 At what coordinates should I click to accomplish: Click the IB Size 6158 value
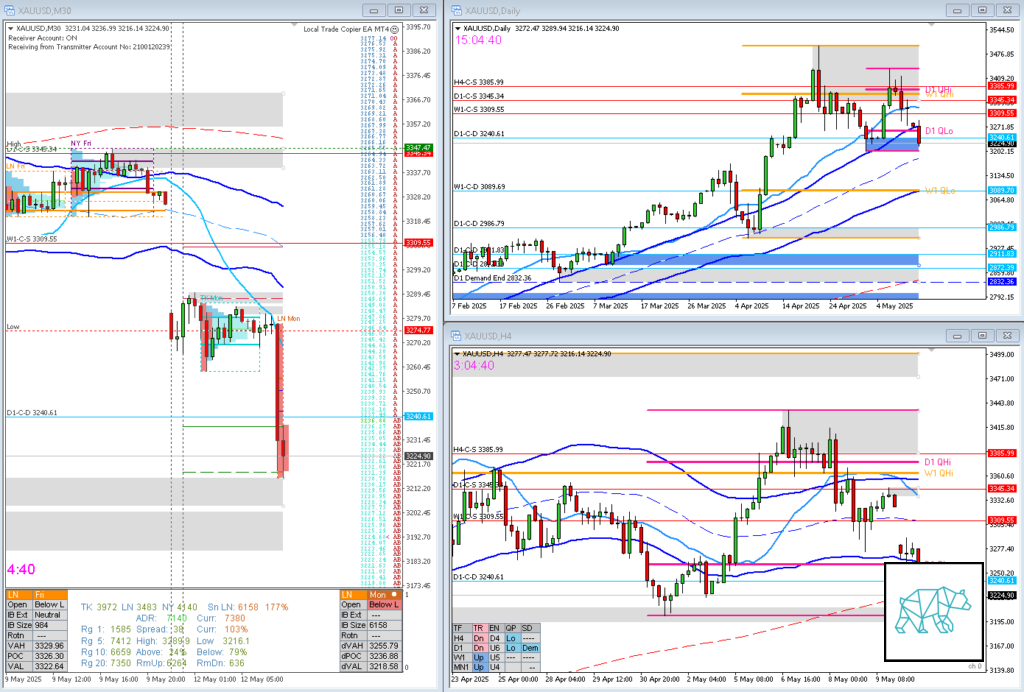click(385, 625)
